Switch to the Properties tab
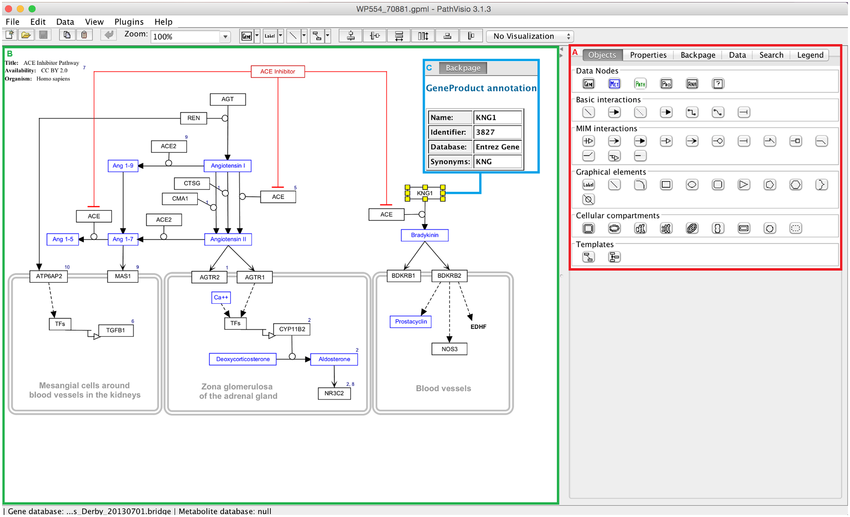 pyautogui.click(x=648, y=55)
